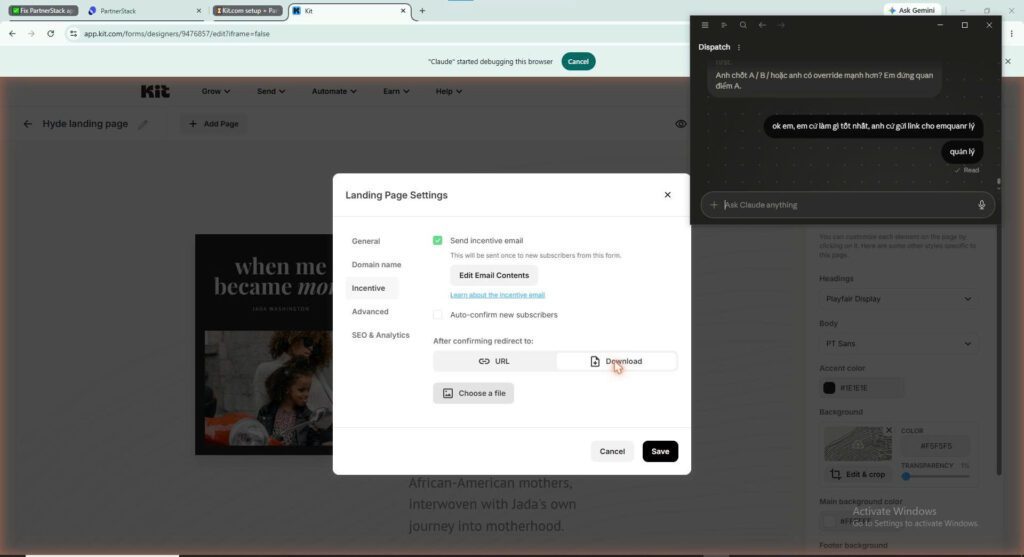
Task: Switch to the Fix PartnerStack tab
Action: 43,10
